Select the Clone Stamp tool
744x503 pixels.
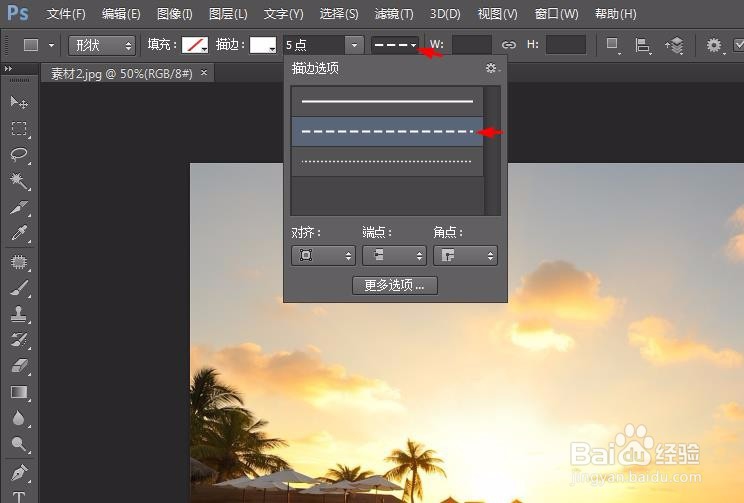tap(19, 314)
